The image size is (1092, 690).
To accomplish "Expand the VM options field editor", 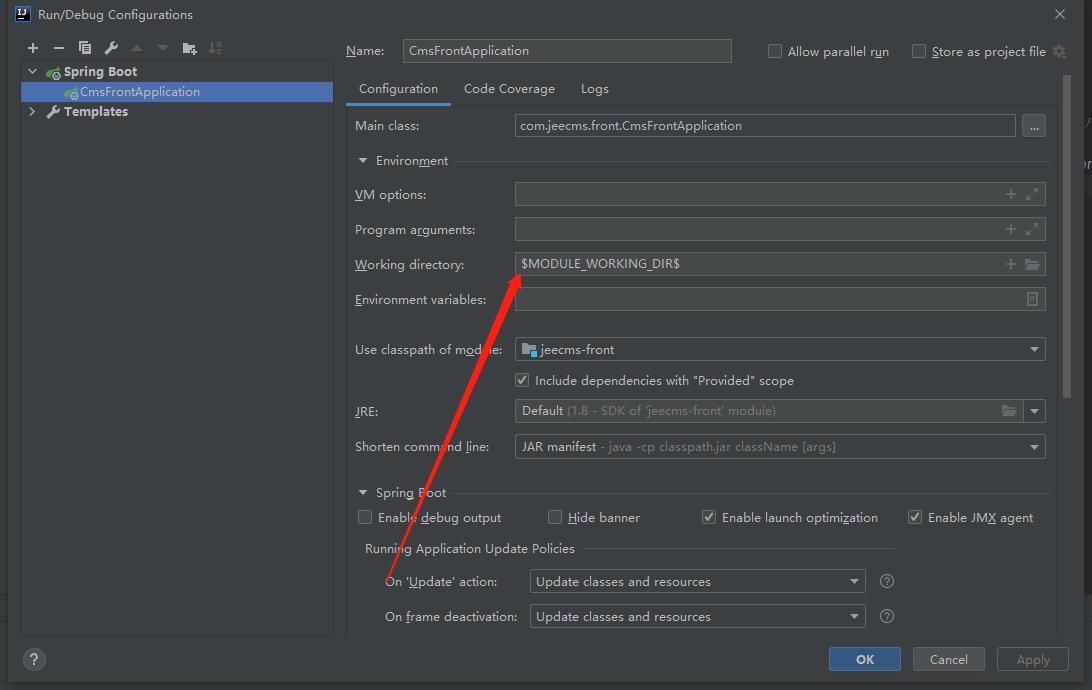I will [x=1032, y=194].
